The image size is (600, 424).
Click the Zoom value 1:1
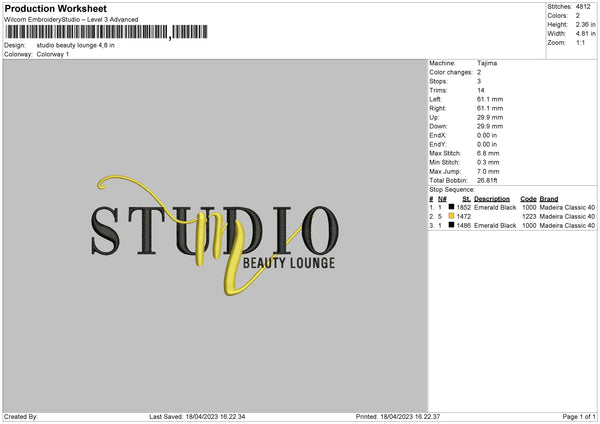click(x=580, y=43)
